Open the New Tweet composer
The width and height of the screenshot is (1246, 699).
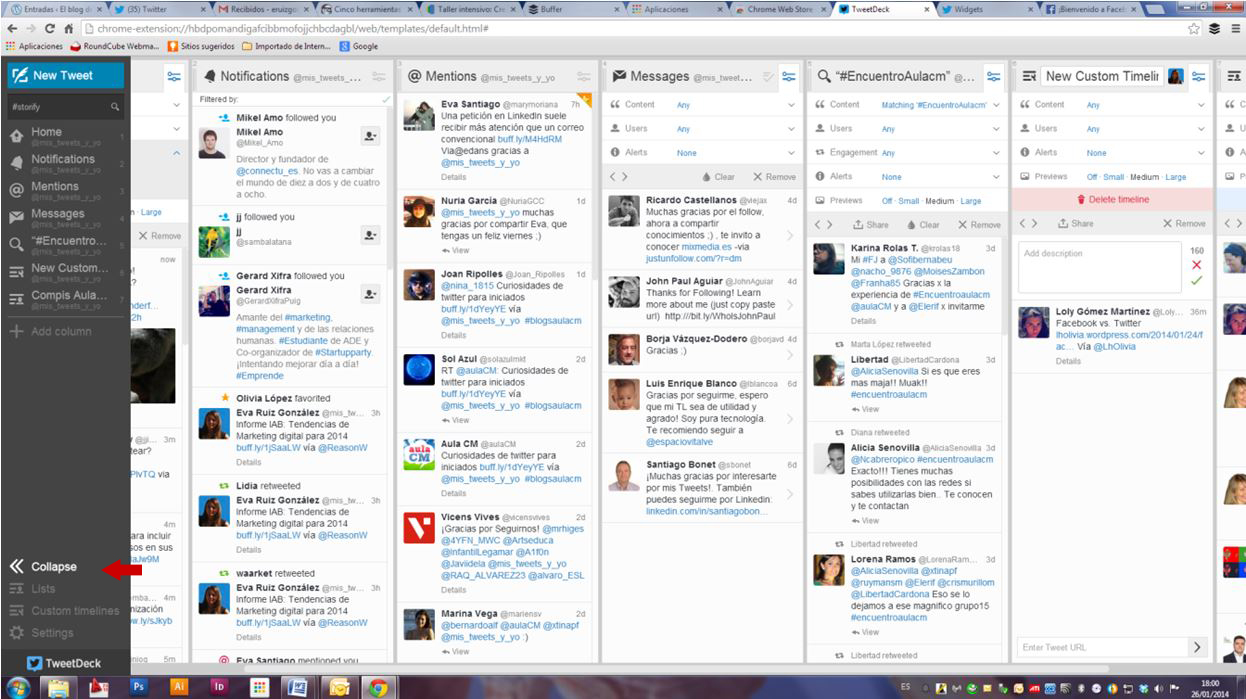click(64, 75)
